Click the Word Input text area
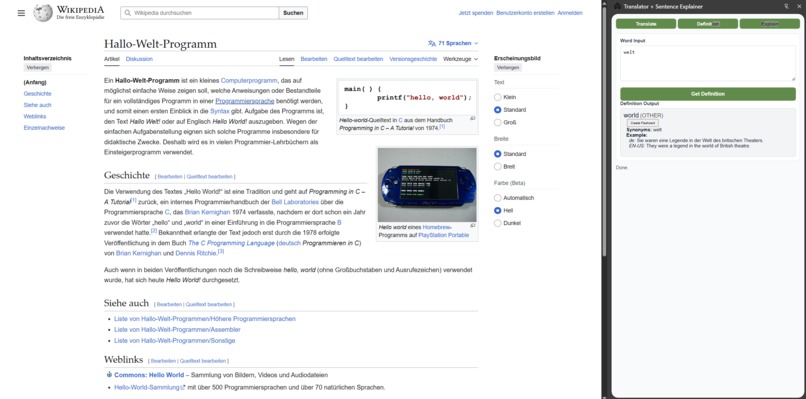The image size is (806, 399). 708,63
